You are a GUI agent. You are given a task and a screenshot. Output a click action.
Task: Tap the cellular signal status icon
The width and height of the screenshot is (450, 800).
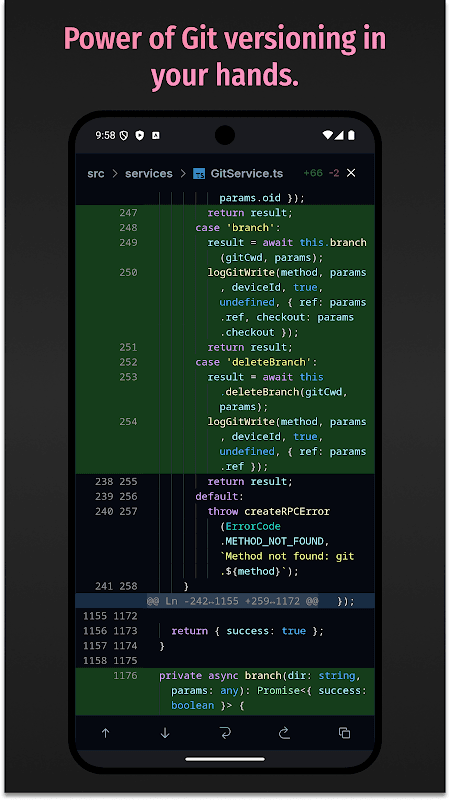pos(339,135)
